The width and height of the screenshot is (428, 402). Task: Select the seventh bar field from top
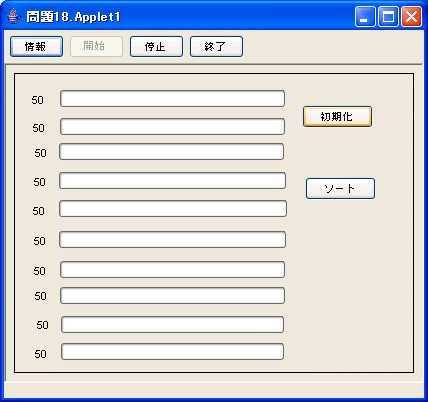172,270
